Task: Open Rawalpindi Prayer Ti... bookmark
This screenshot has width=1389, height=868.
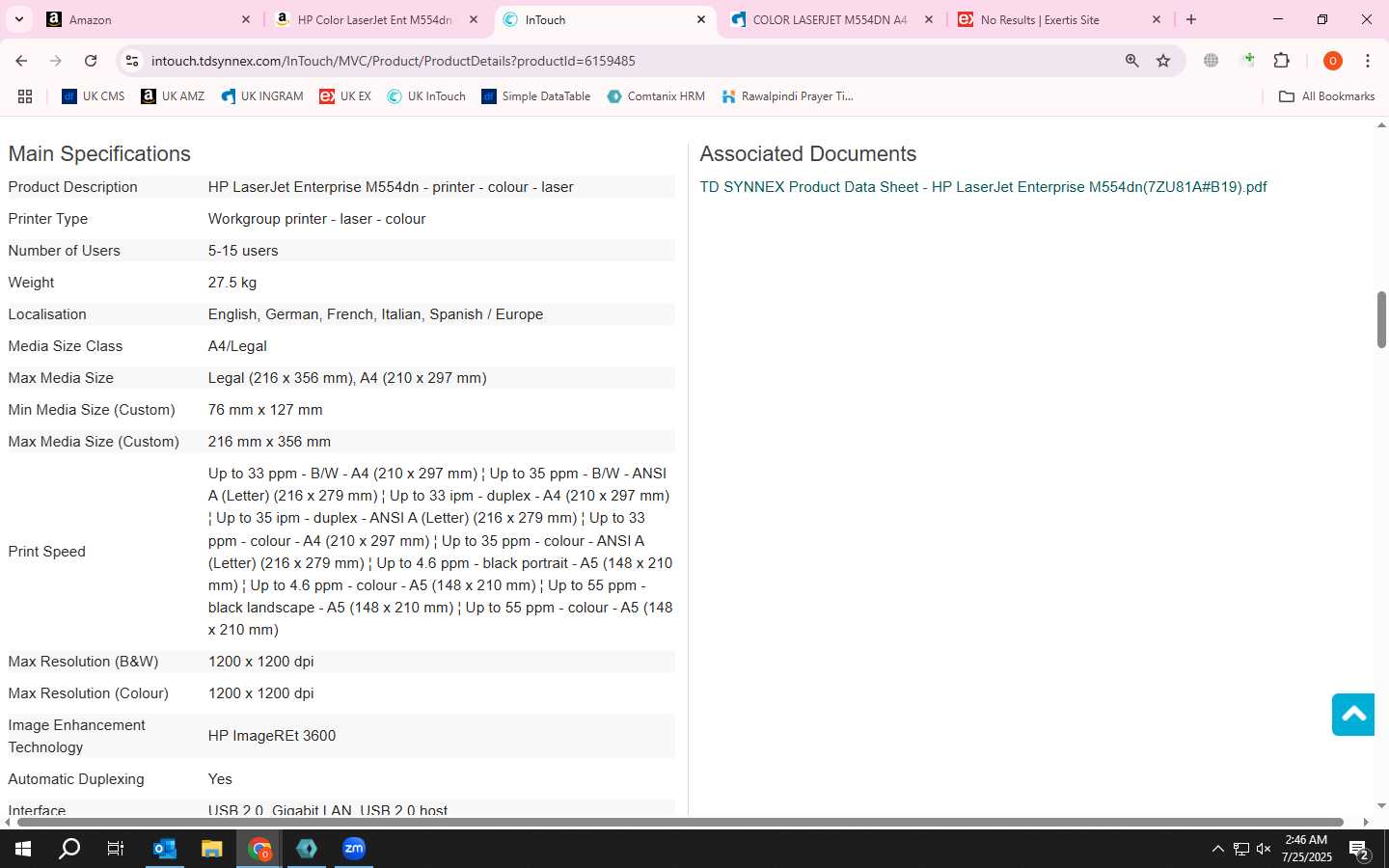Action: pyautogui.click(x=787, y=96)
